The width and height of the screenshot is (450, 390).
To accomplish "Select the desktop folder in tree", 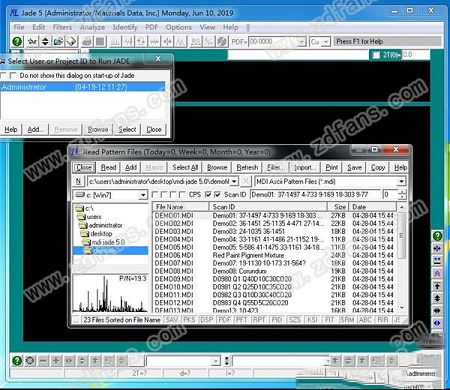I will tap(97, 234).
